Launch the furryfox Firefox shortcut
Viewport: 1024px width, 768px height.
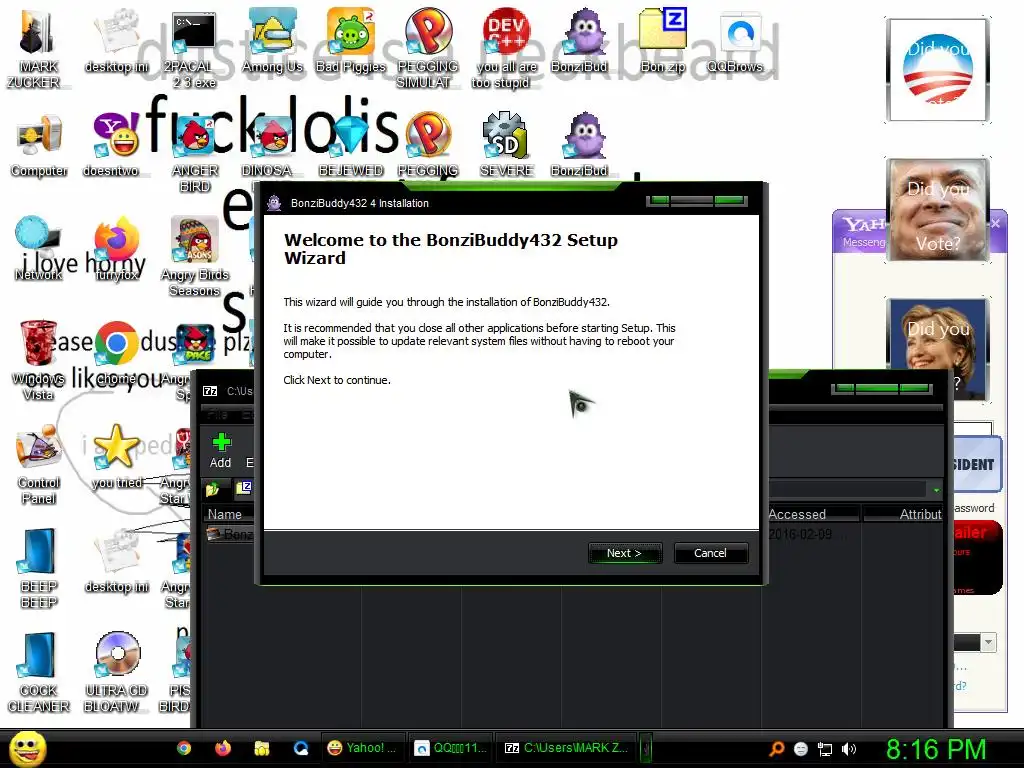pyautogui.click(x=117, y=248)
